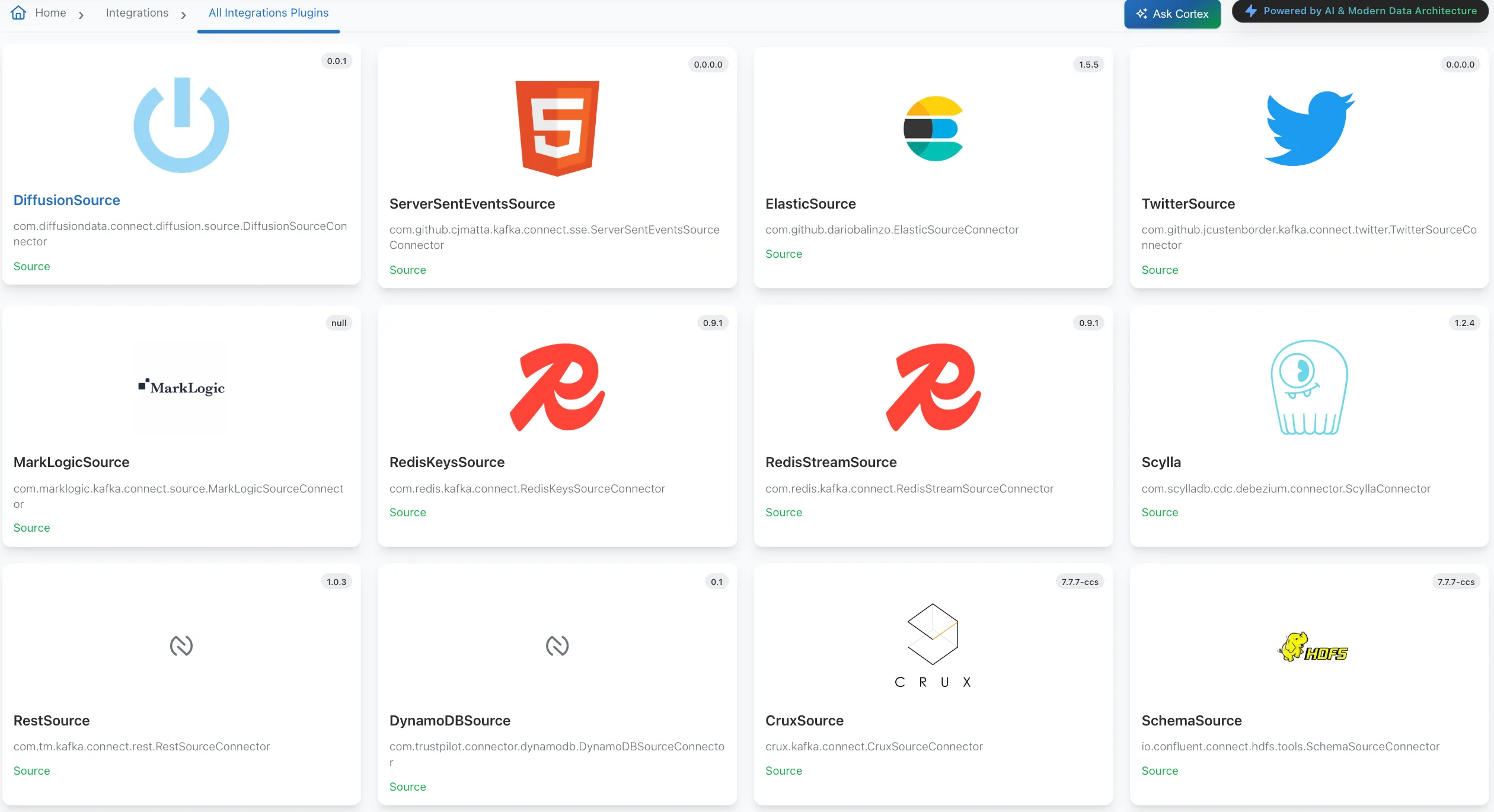Viewport: 1494px width, 812px height.
Task: Open the DiffusionSource power logo
Action: [x=181, y=125]
